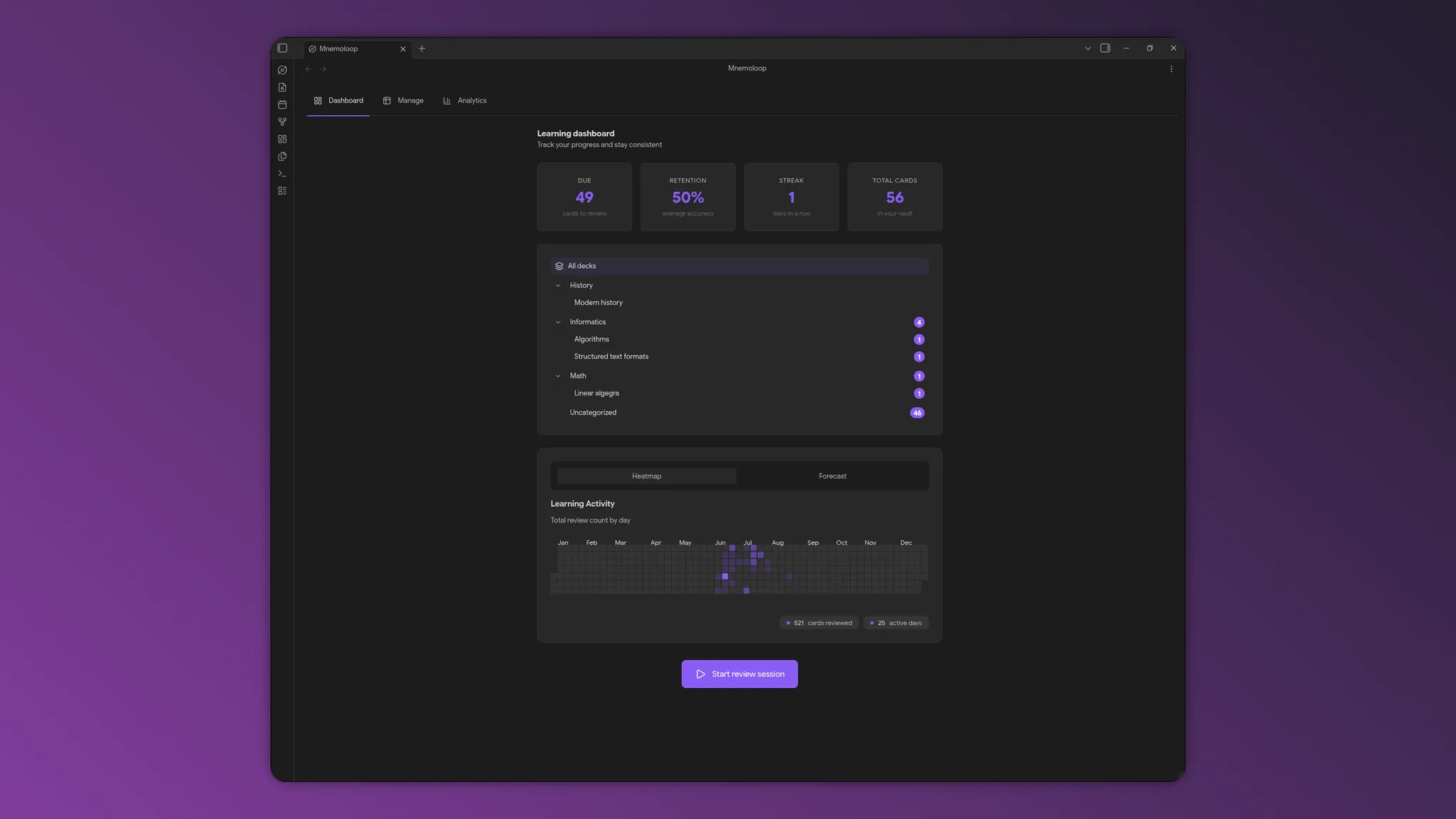
Task: Open the command terminal ribbon icon
Action: (x=282, y=173)
